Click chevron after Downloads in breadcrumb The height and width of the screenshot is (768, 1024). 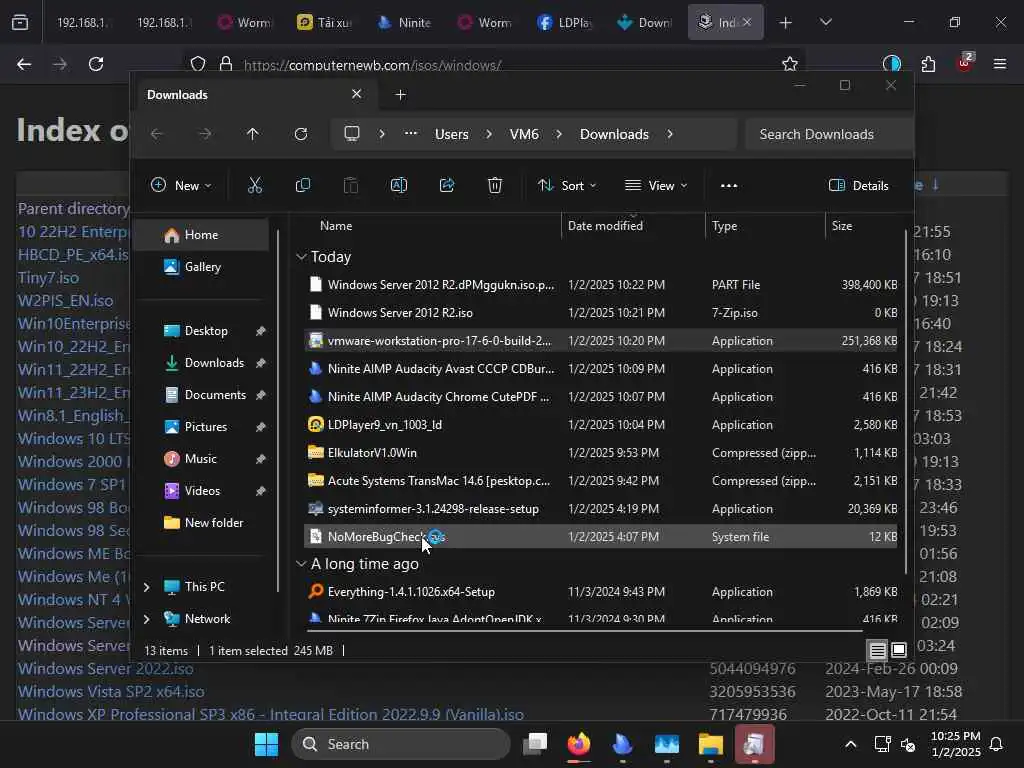tap(670, 134)
